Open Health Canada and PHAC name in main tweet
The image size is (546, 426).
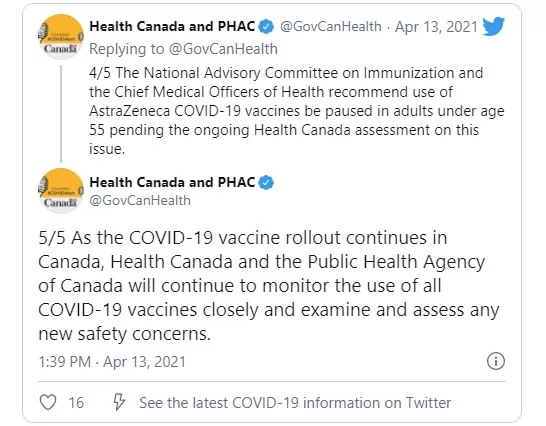point(172,182)
